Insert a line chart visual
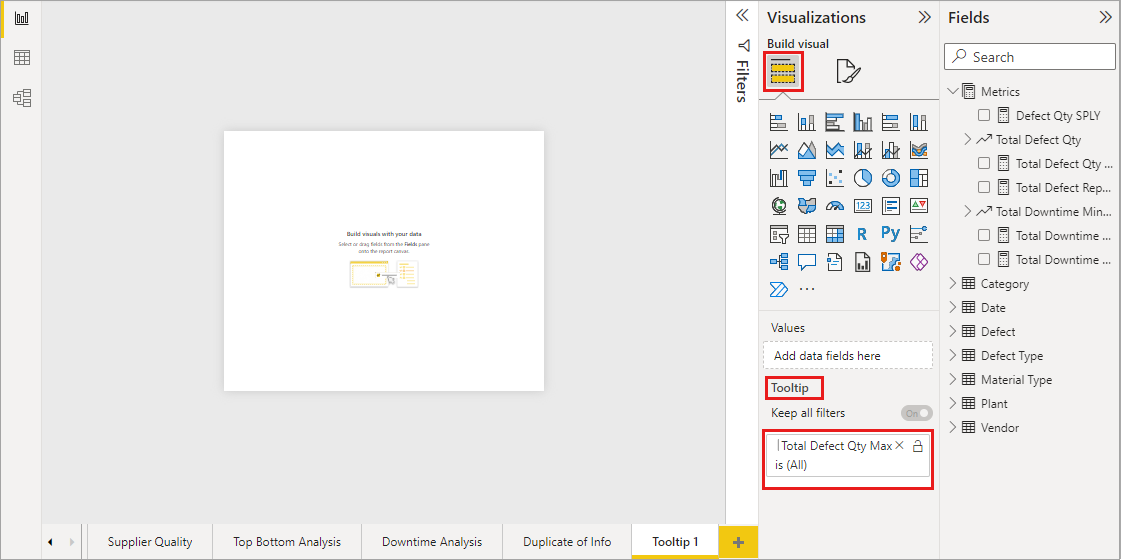1121x560 pixels. pyautogui.click(x=779, y=150)
